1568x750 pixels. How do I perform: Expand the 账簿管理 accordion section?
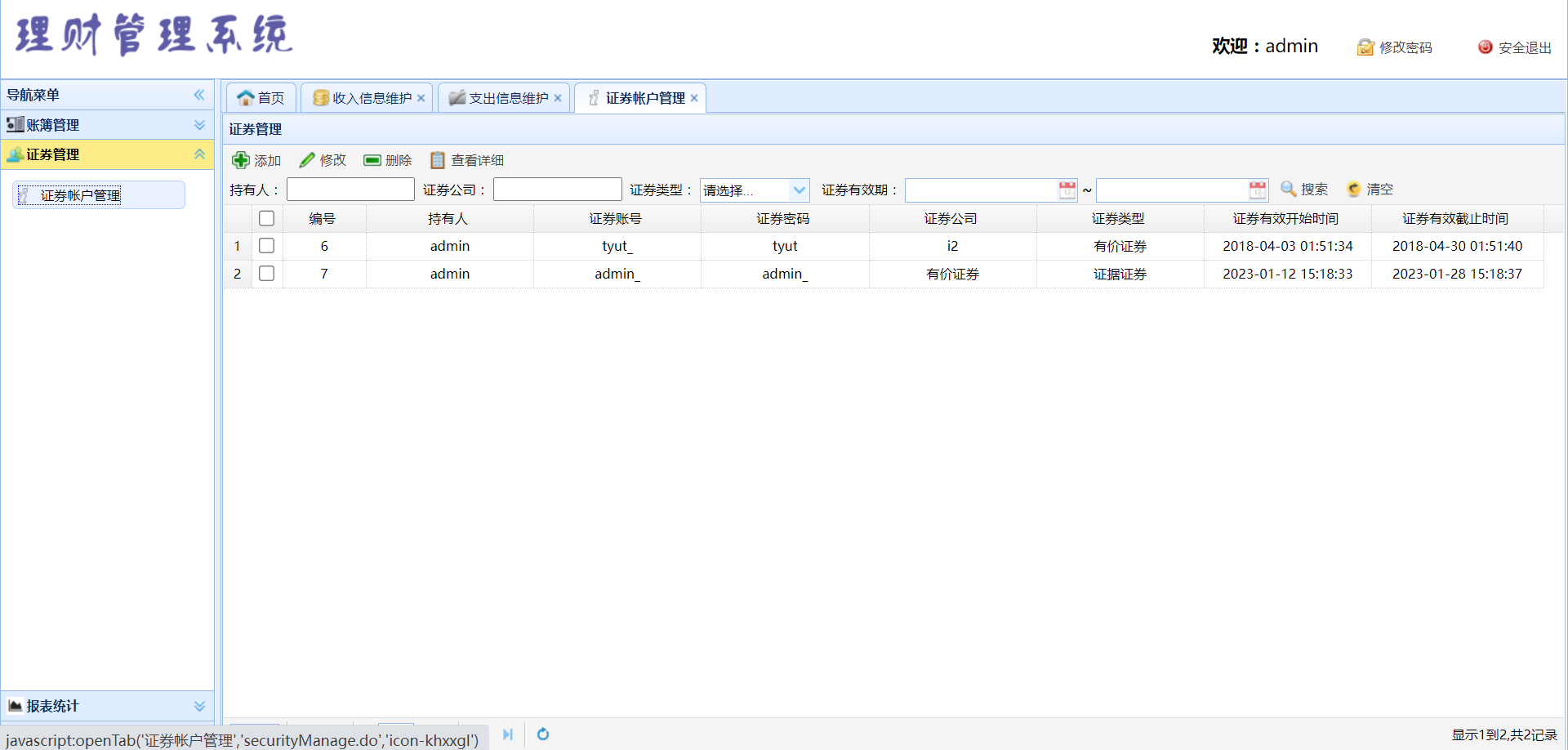click(x=199, y=125)
